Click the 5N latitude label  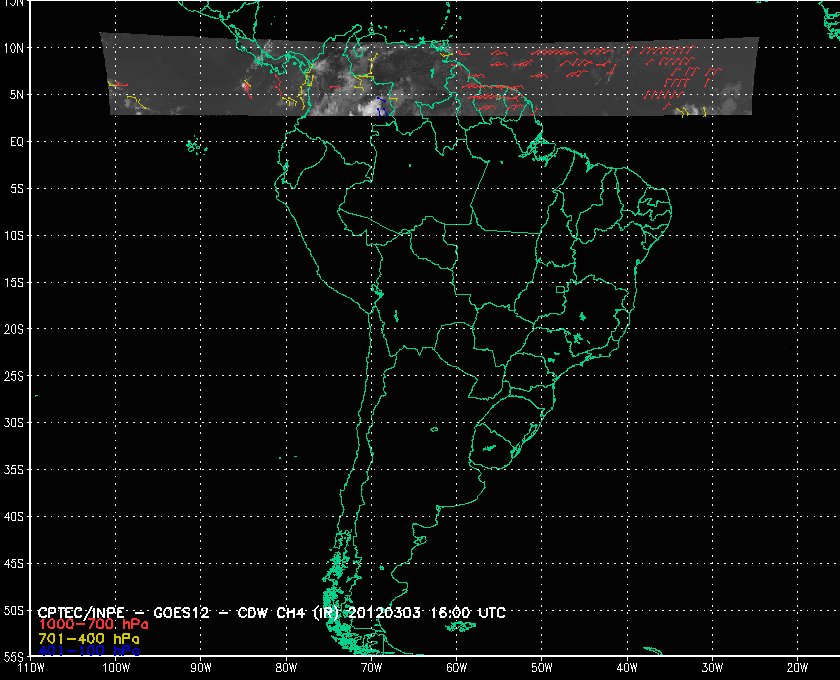coord(17,95)
